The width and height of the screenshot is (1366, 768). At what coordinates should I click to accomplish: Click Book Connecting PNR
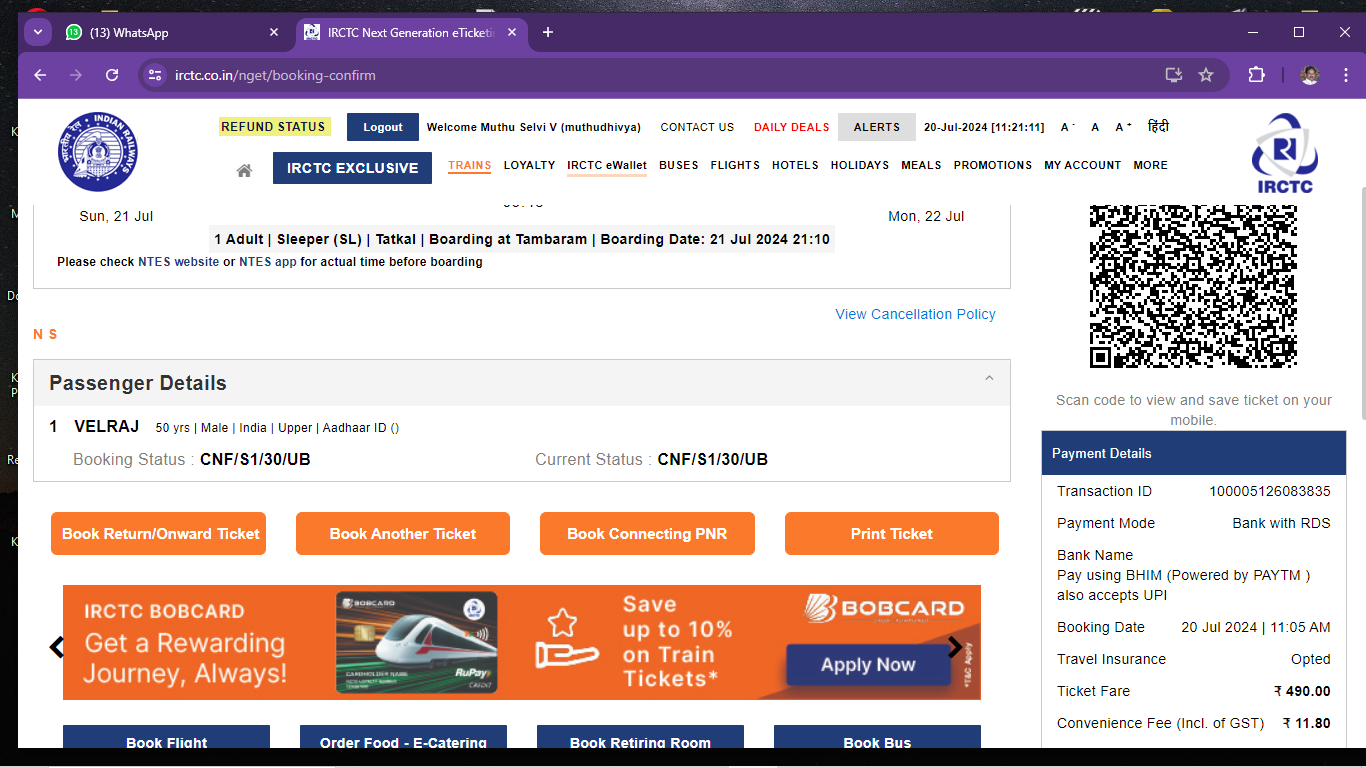pos(647,533)
